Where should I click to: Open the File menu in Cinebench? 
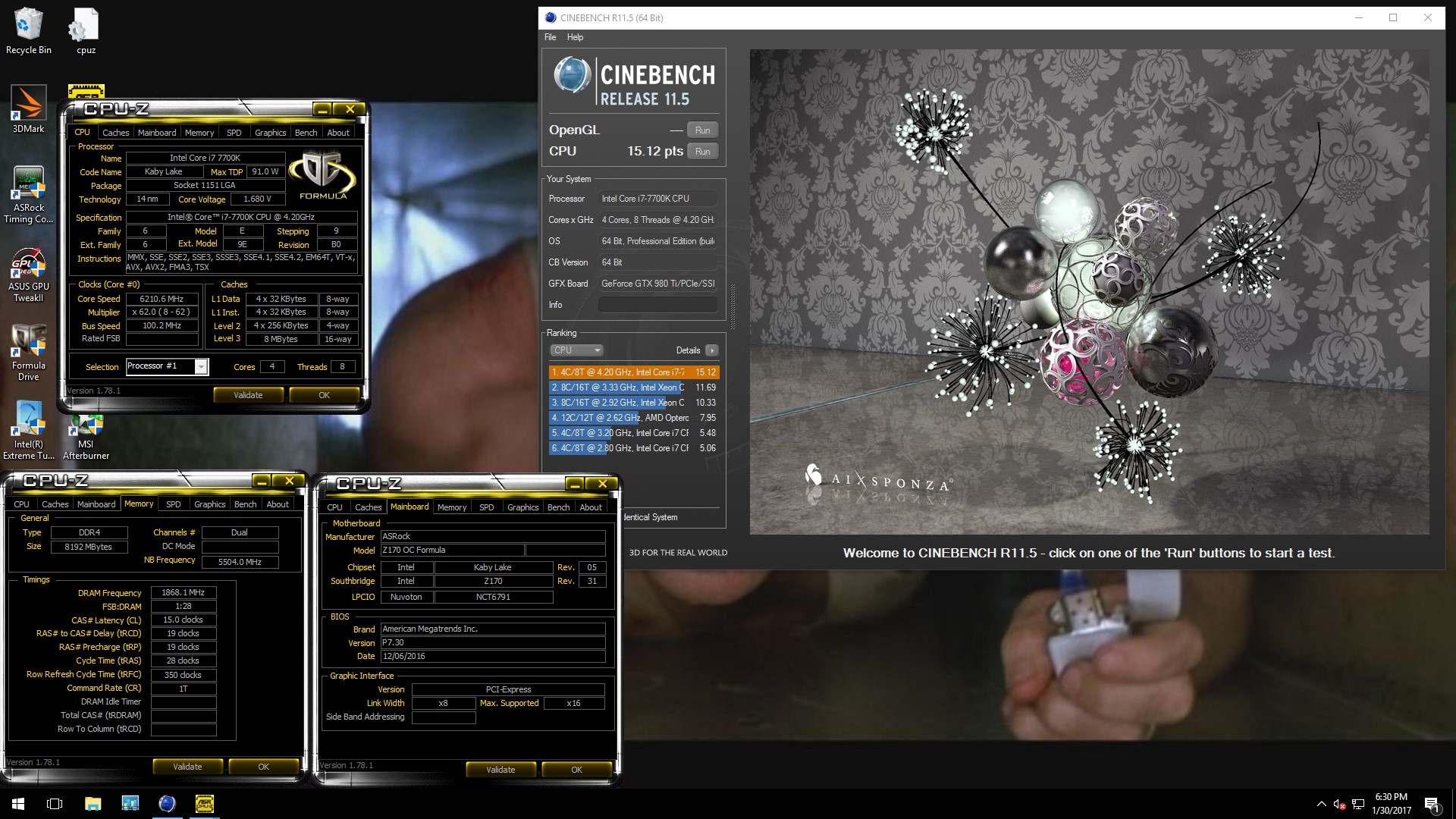[551, 37]
